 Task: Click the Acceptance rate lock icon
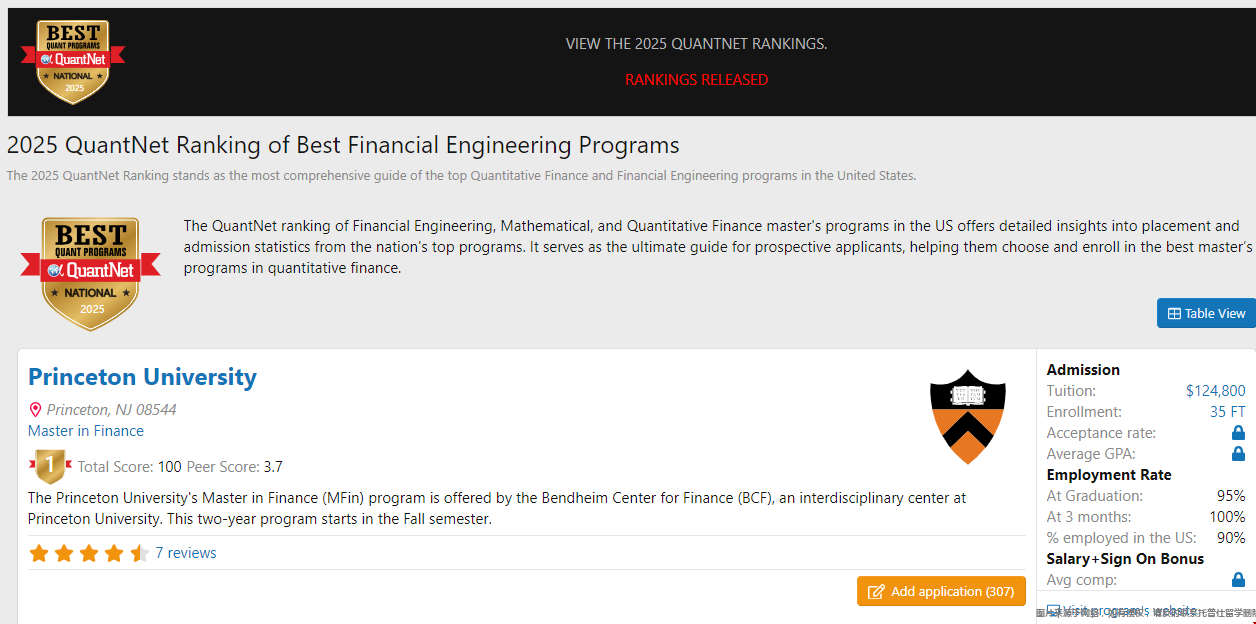coord(1238,433)
